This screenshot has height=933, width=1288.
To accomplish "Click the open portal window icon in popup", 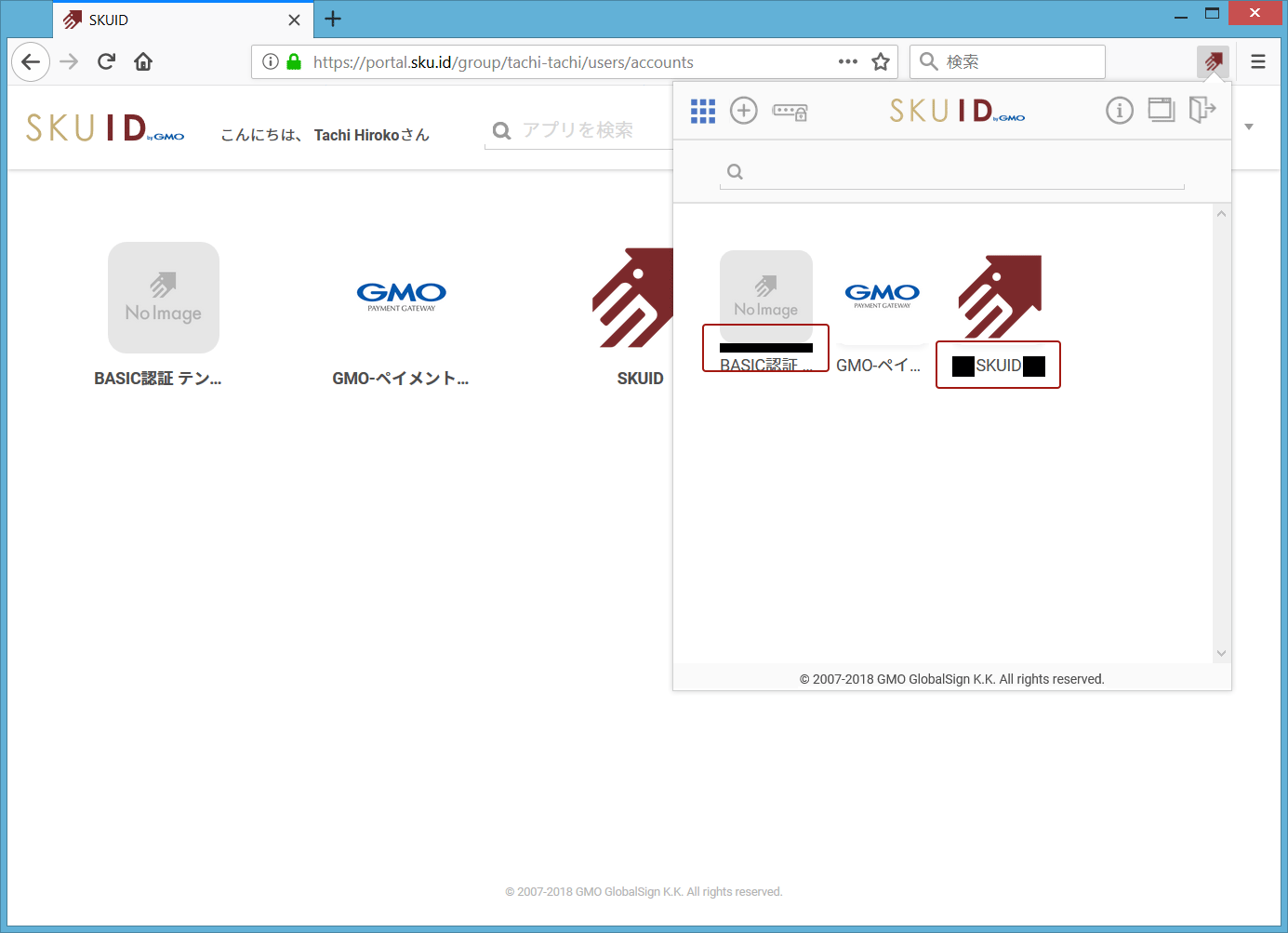I will coord(1161,111).
